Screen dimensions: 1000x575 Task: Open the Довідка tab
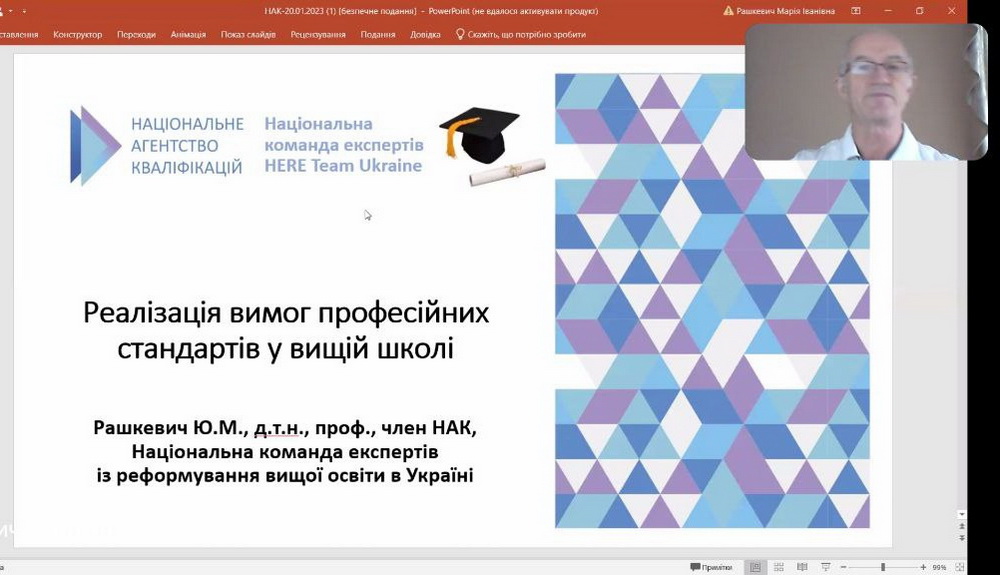[x=425, y=34]
